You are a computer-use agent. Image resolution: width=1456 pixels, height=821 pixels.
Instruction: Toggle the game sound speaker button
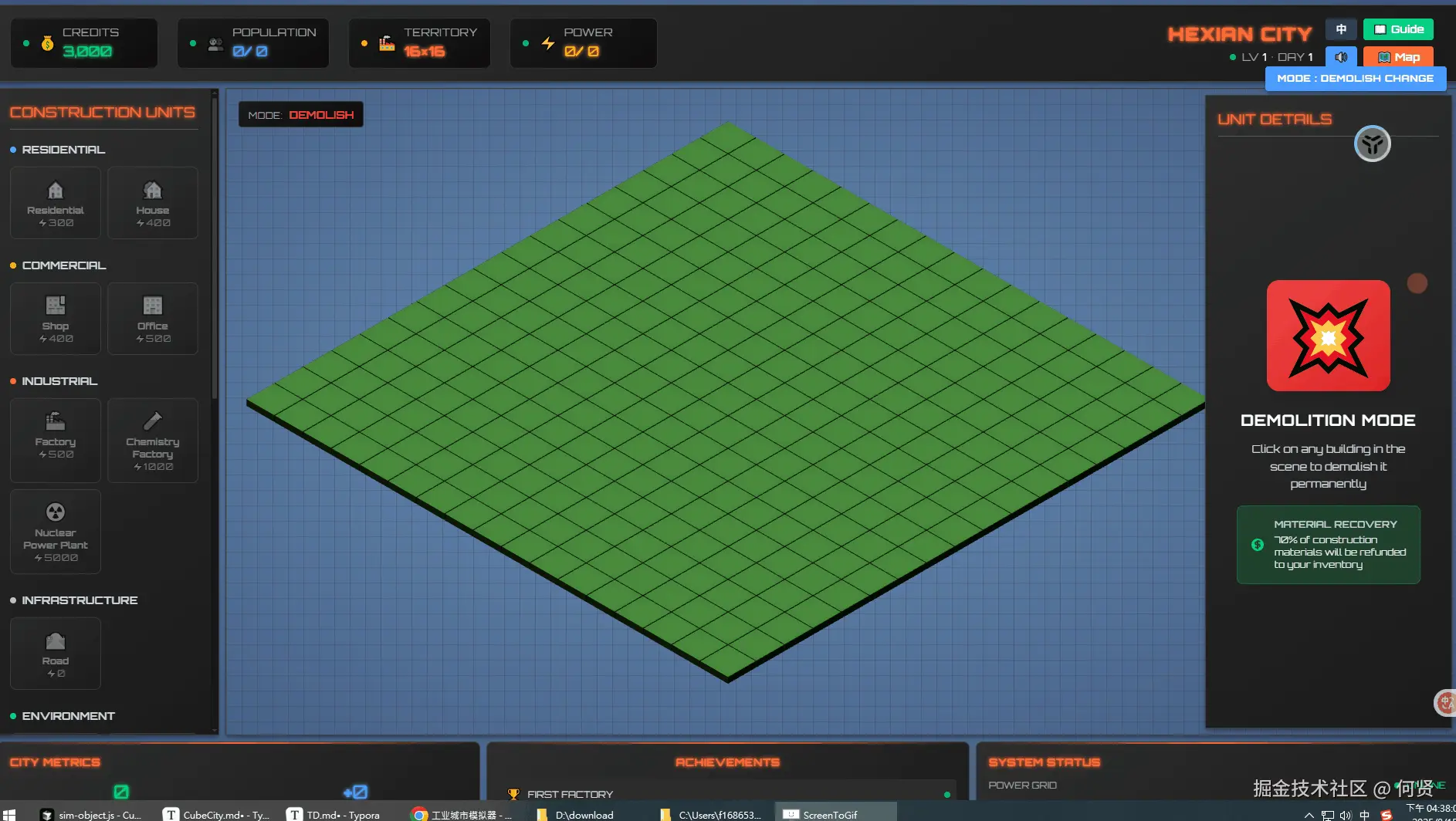pyautogui.click(x=1341, y=57)
